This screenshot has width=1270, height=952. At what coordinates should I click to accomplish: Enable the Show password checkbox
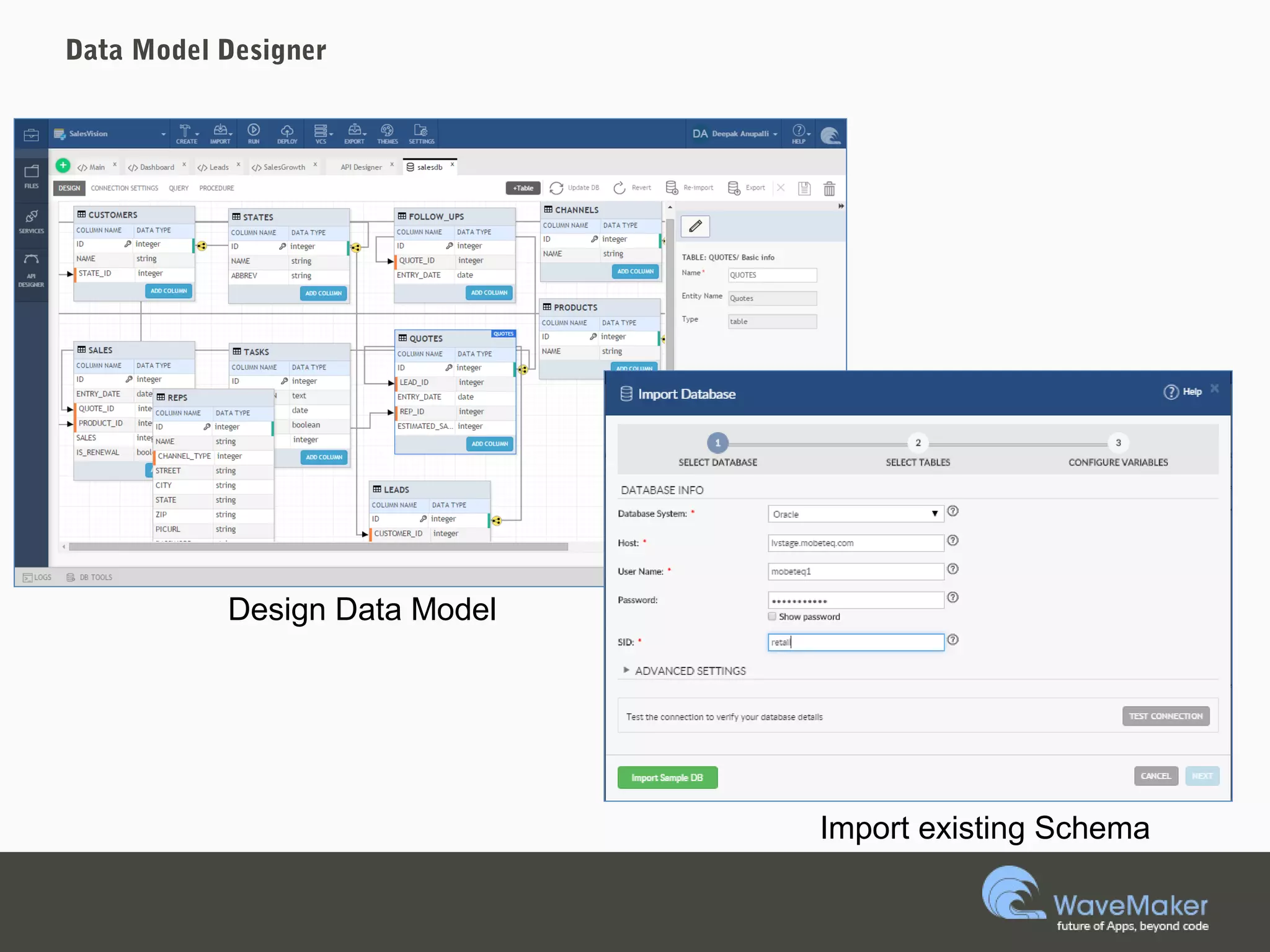tap(772, 616)
